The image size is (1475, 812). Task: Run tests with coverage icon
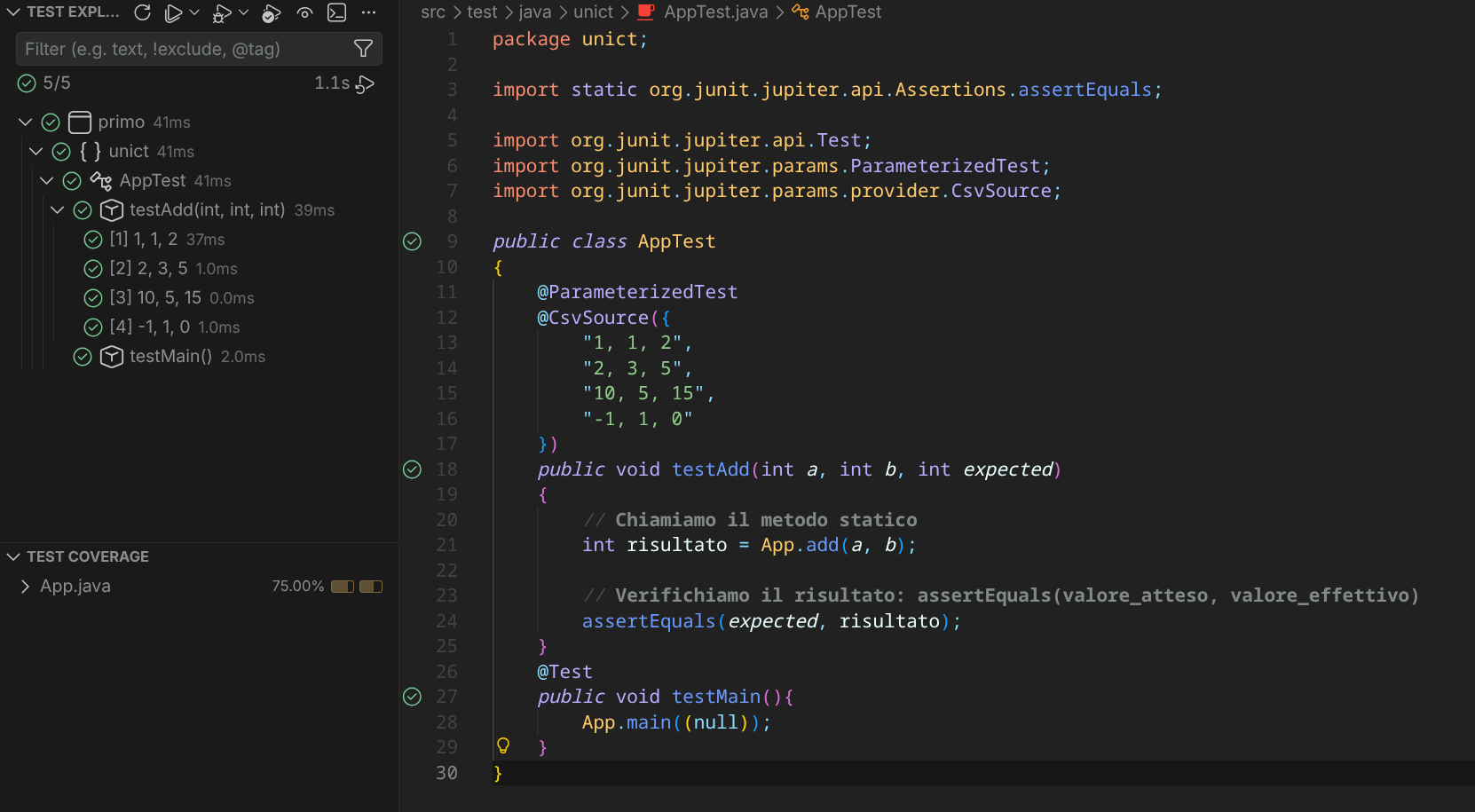click(x=272, y=12)
